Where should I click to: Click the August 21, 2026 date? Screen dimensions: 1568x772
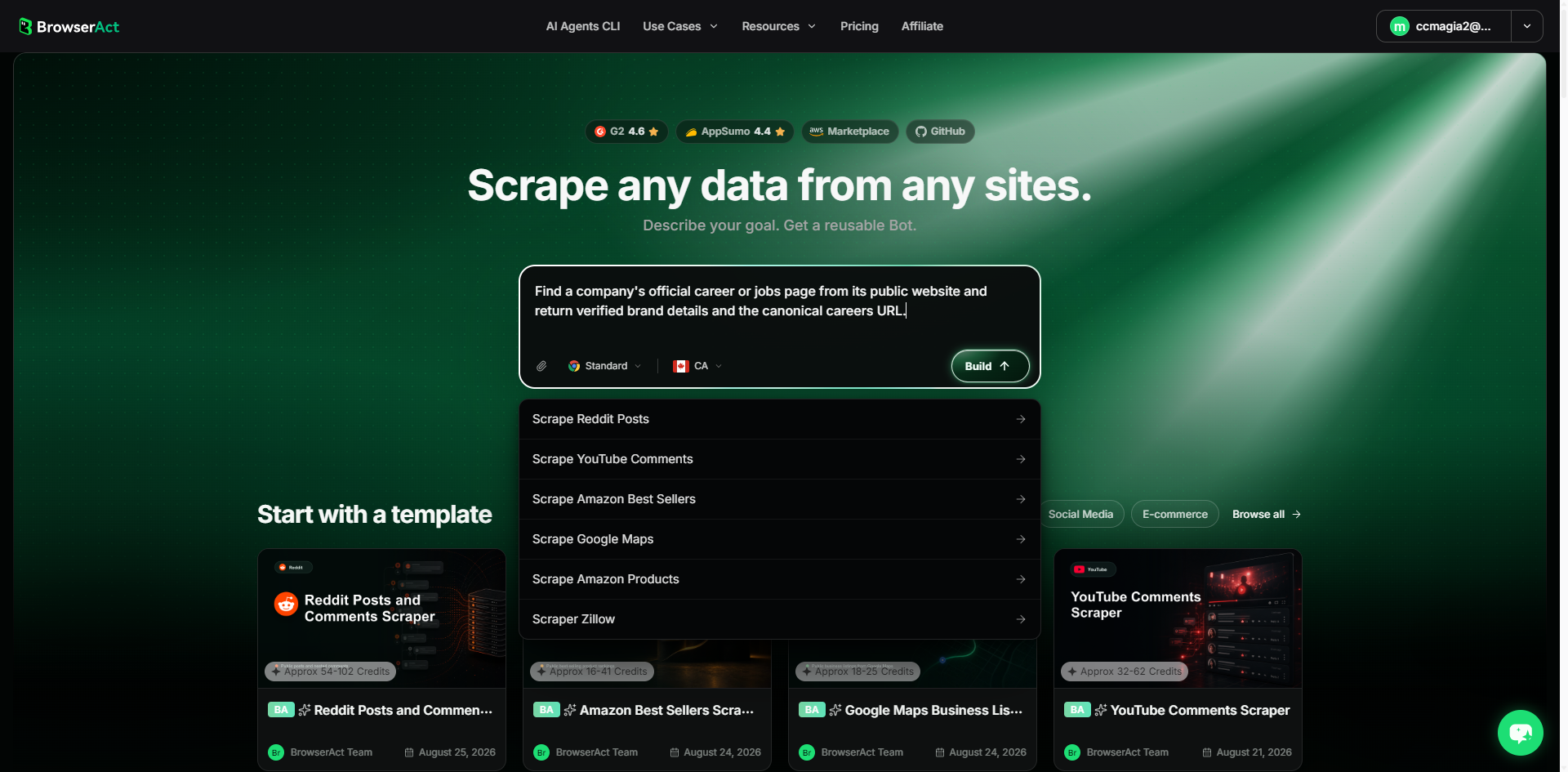[1254, 752]
